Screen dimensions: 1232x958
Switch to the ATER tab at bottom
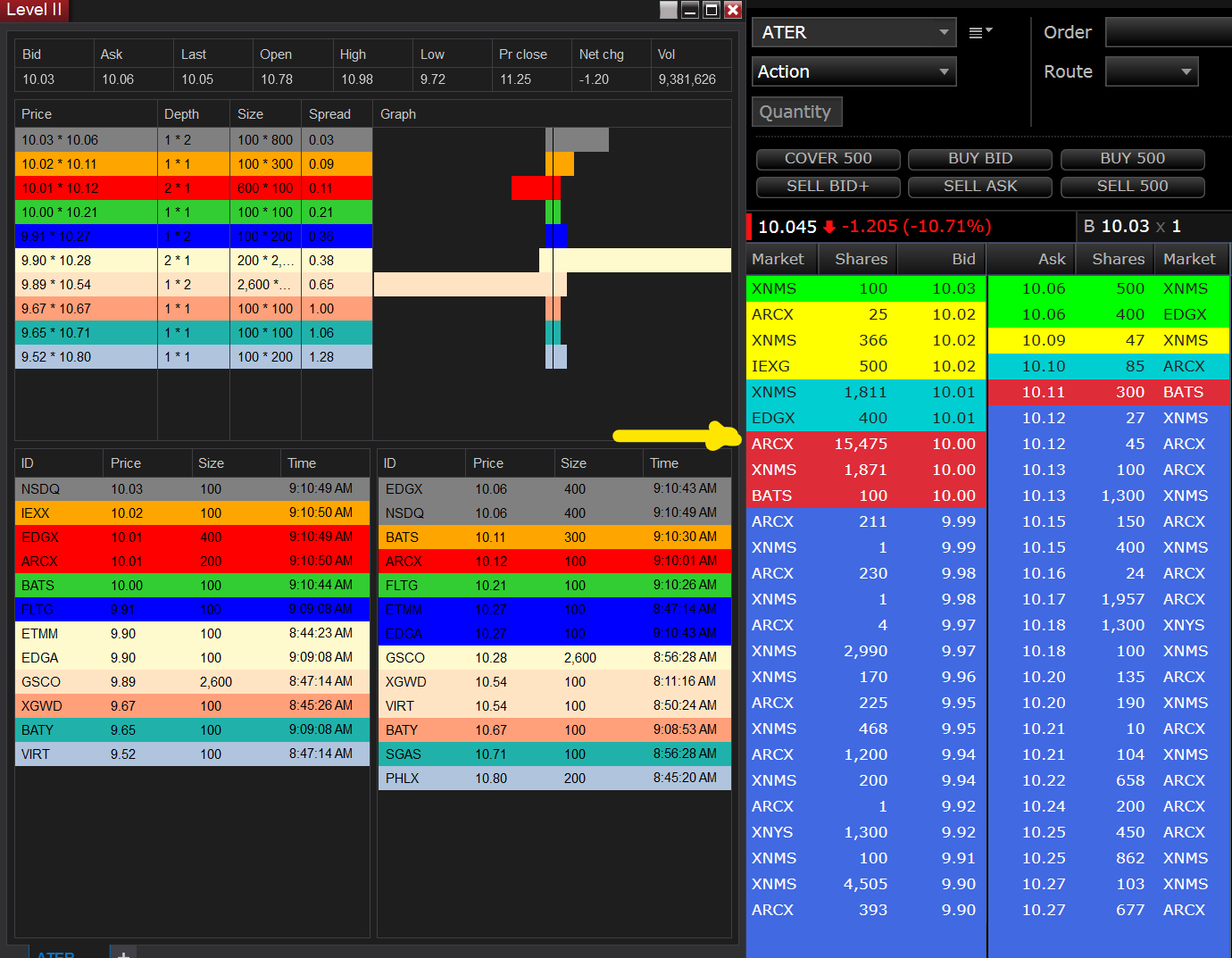[55, 954]
